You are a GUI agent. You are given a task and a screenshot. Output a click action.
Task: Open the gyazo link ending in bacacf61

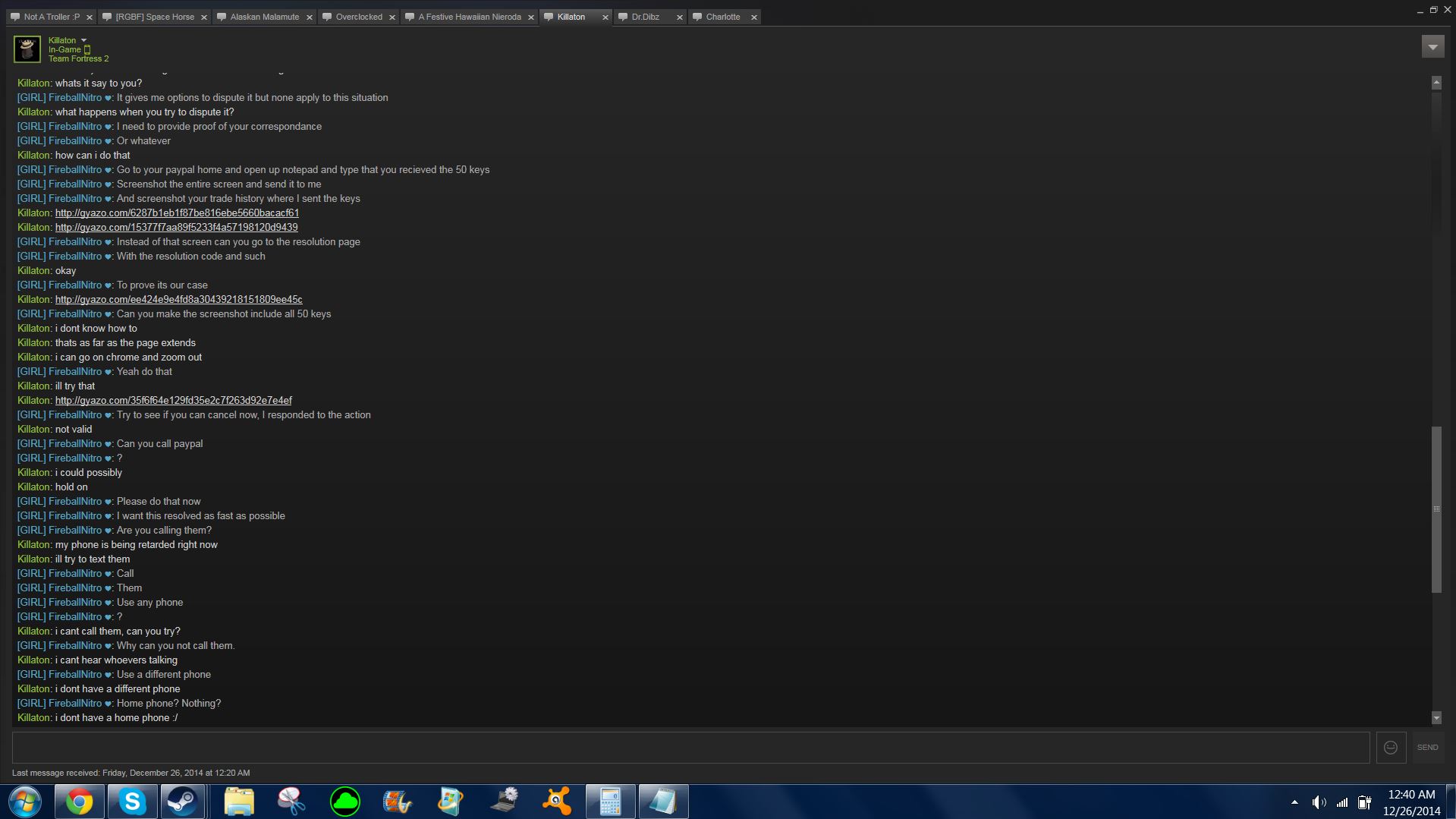(177, 213)
